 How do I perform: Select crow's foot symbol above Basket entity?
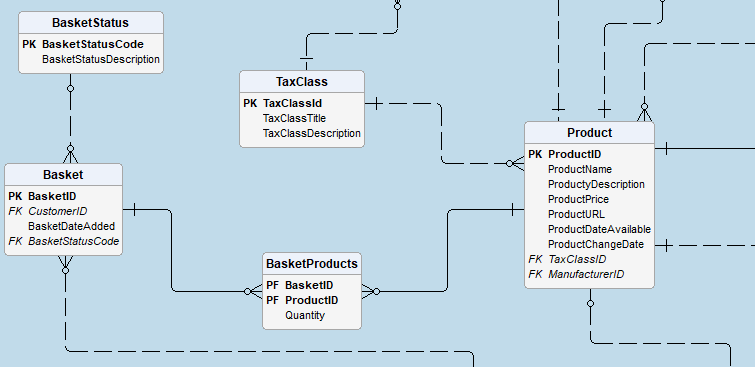70,154
